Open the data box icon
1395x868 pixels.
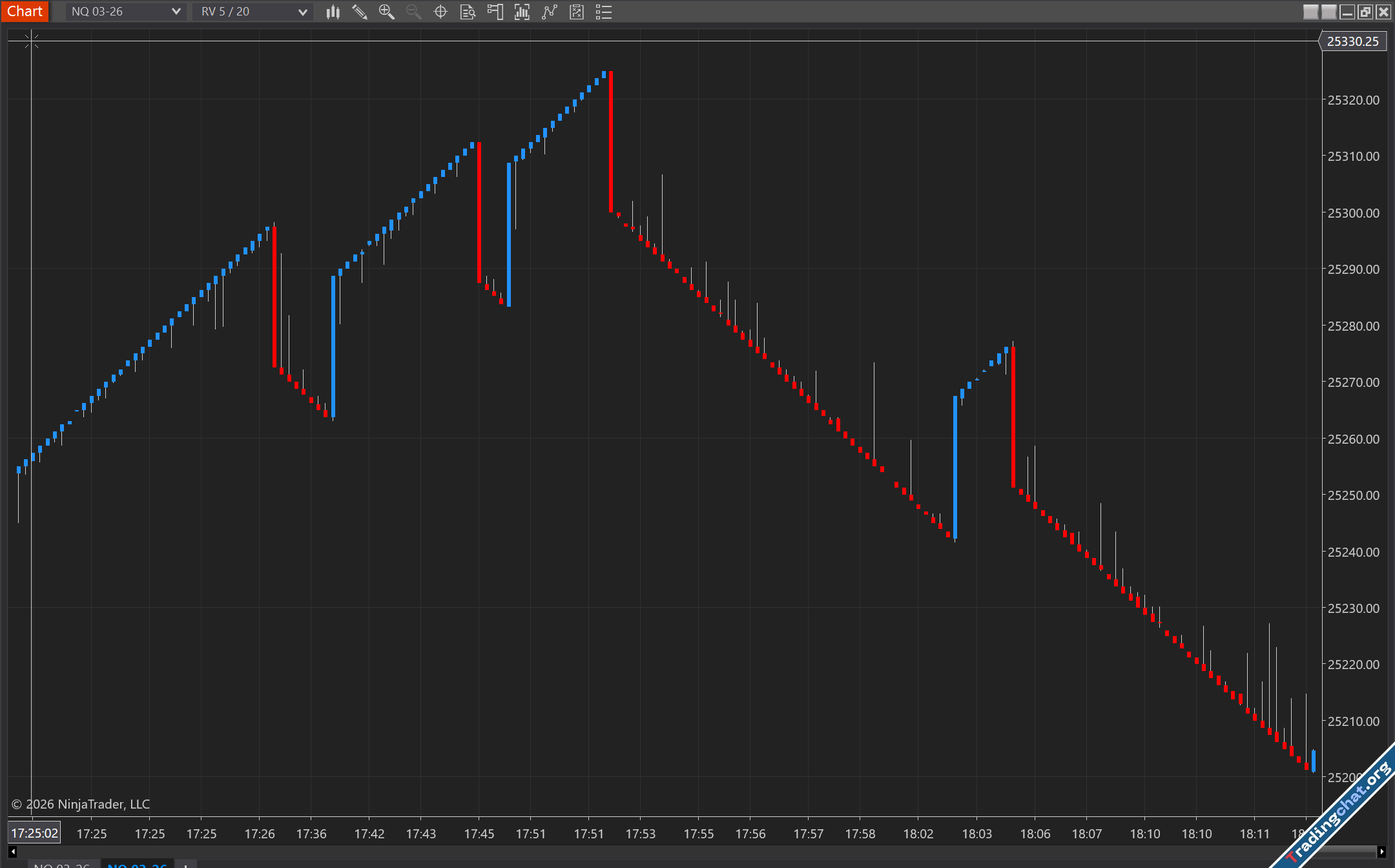468,12
